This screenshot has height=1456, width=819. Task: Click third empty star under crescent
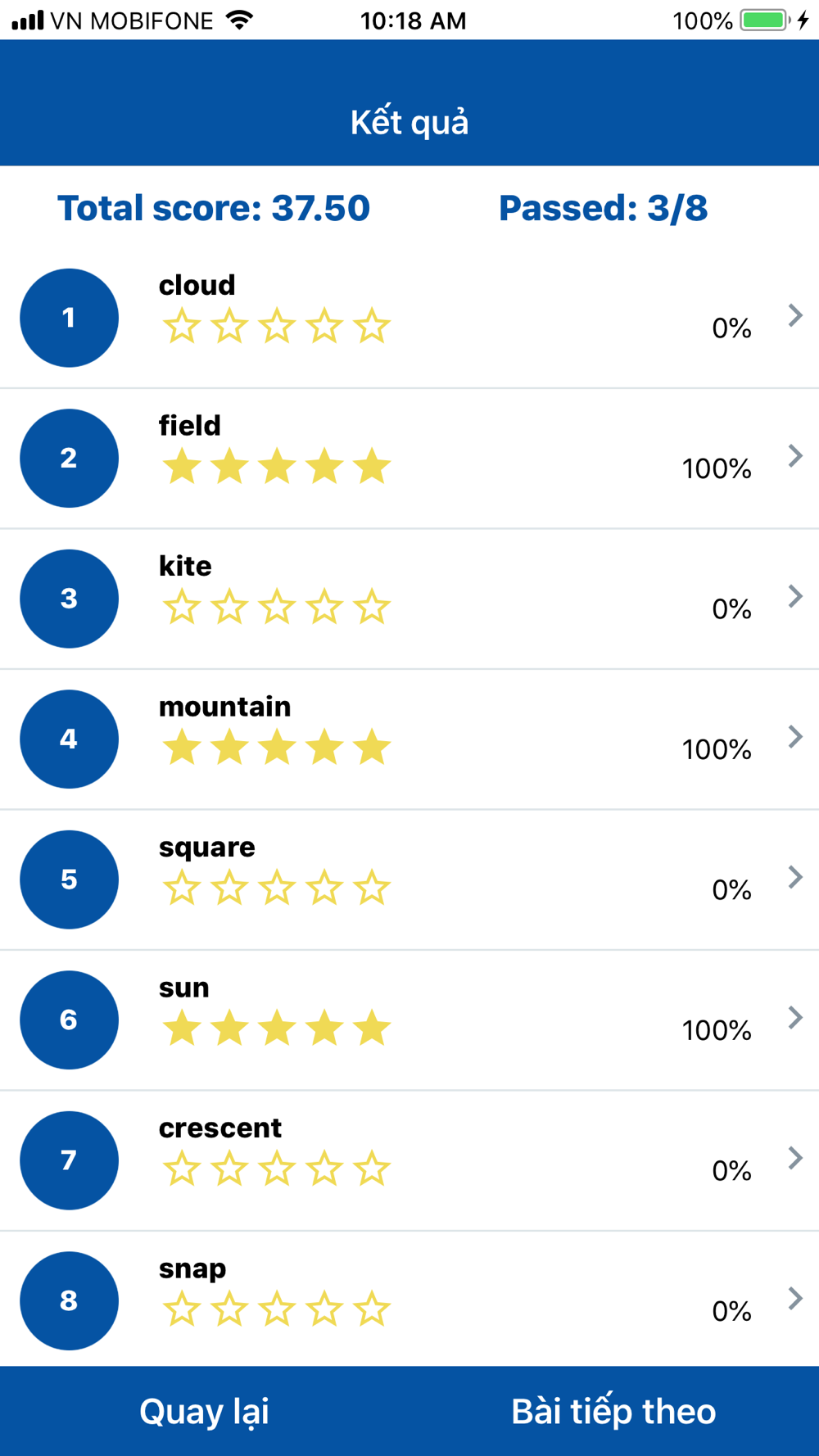277,1169
